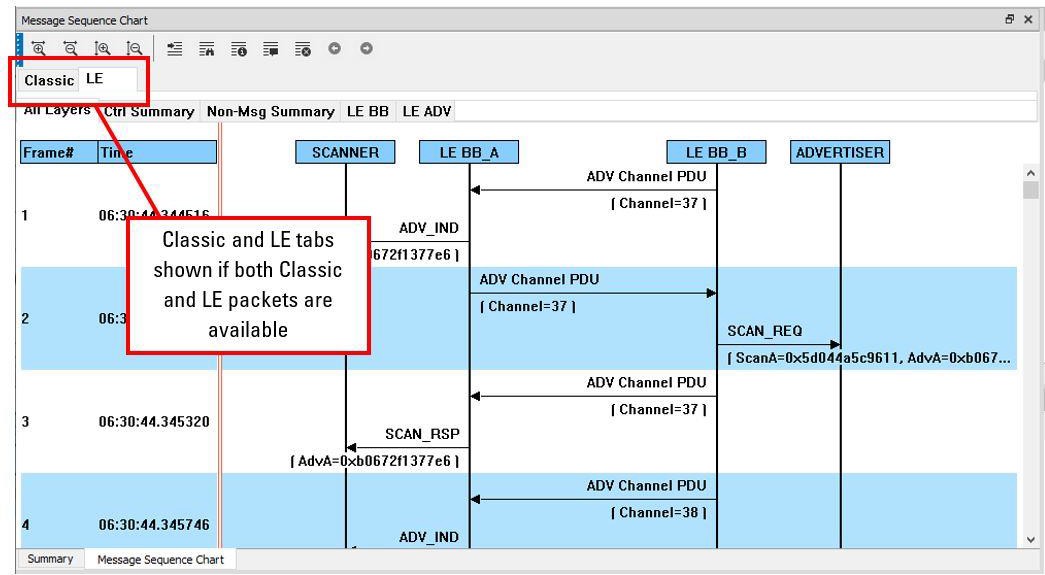Click the LE BB_A lifeline header
Viewport: 1045px width, 575px height.
[x=469, y=152]
